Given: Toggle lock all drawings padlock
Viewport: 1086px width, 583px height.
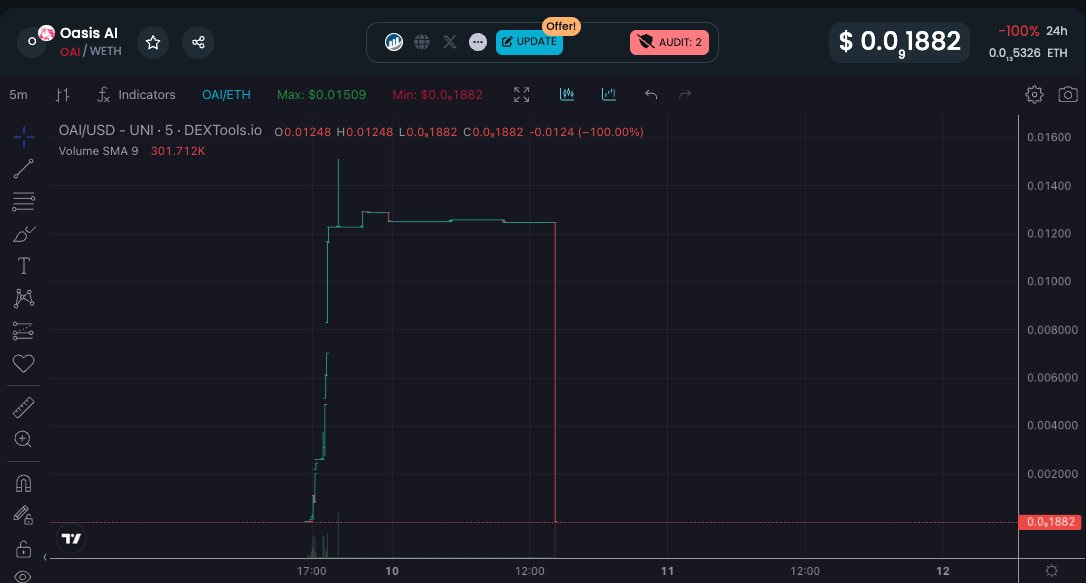Looking at the screenshot, I should tap(24, 549).
